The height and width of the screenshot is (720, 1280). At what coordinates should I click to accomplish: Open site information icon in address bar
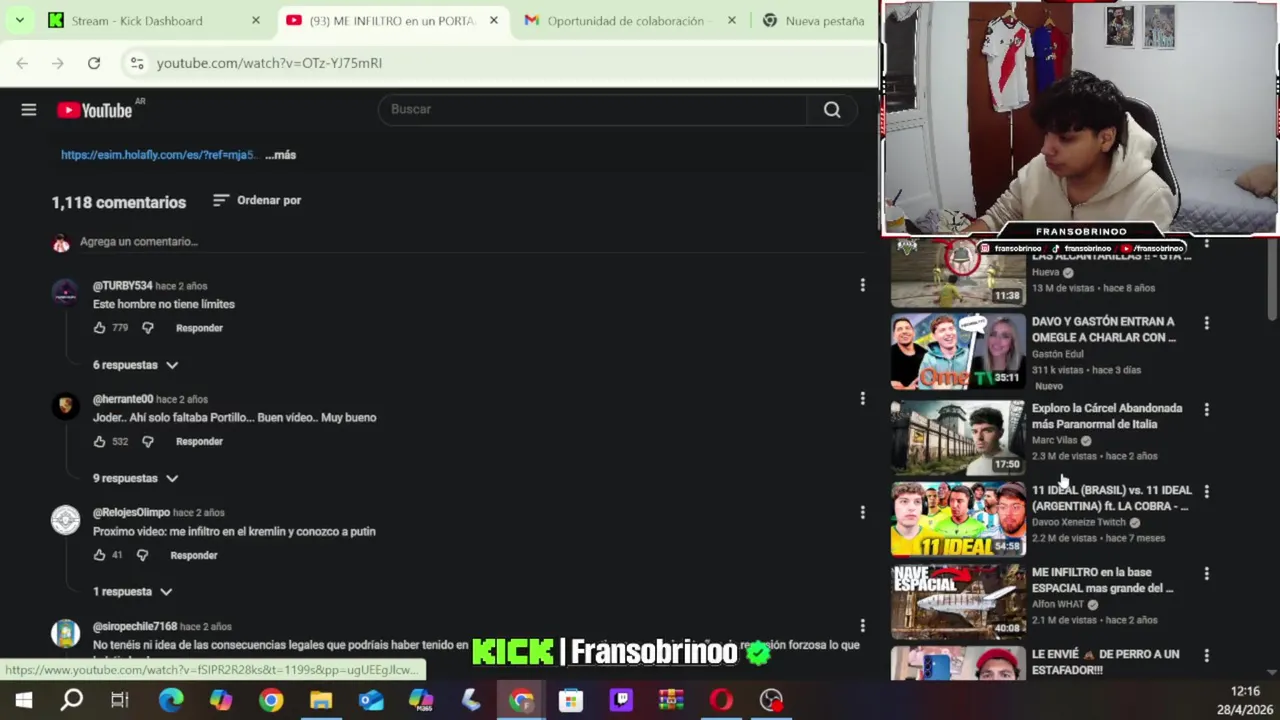click(x=137, y=63)
